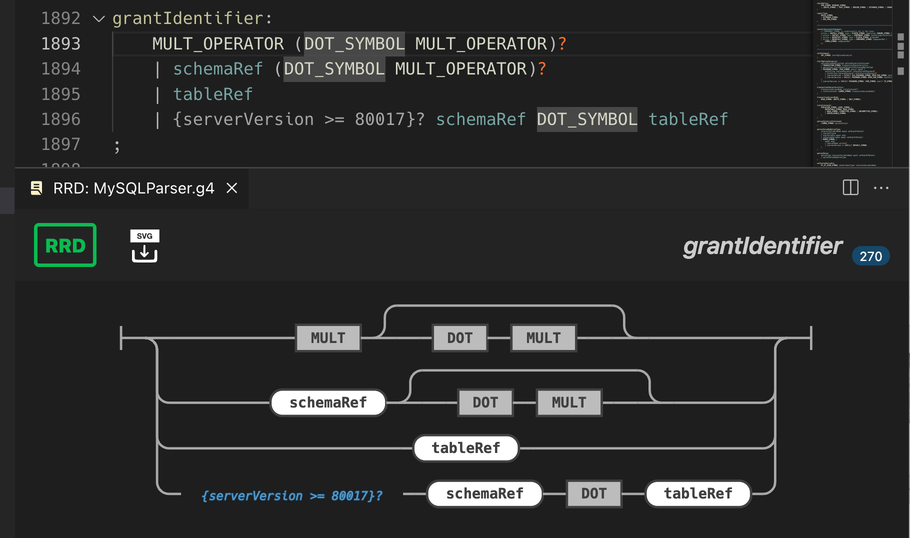Image resolution: width=910 pixels, height=538 pixels.
Task: Close the RRD: MySQLParser.g4 tab
Action: click(x=232, y=188)
